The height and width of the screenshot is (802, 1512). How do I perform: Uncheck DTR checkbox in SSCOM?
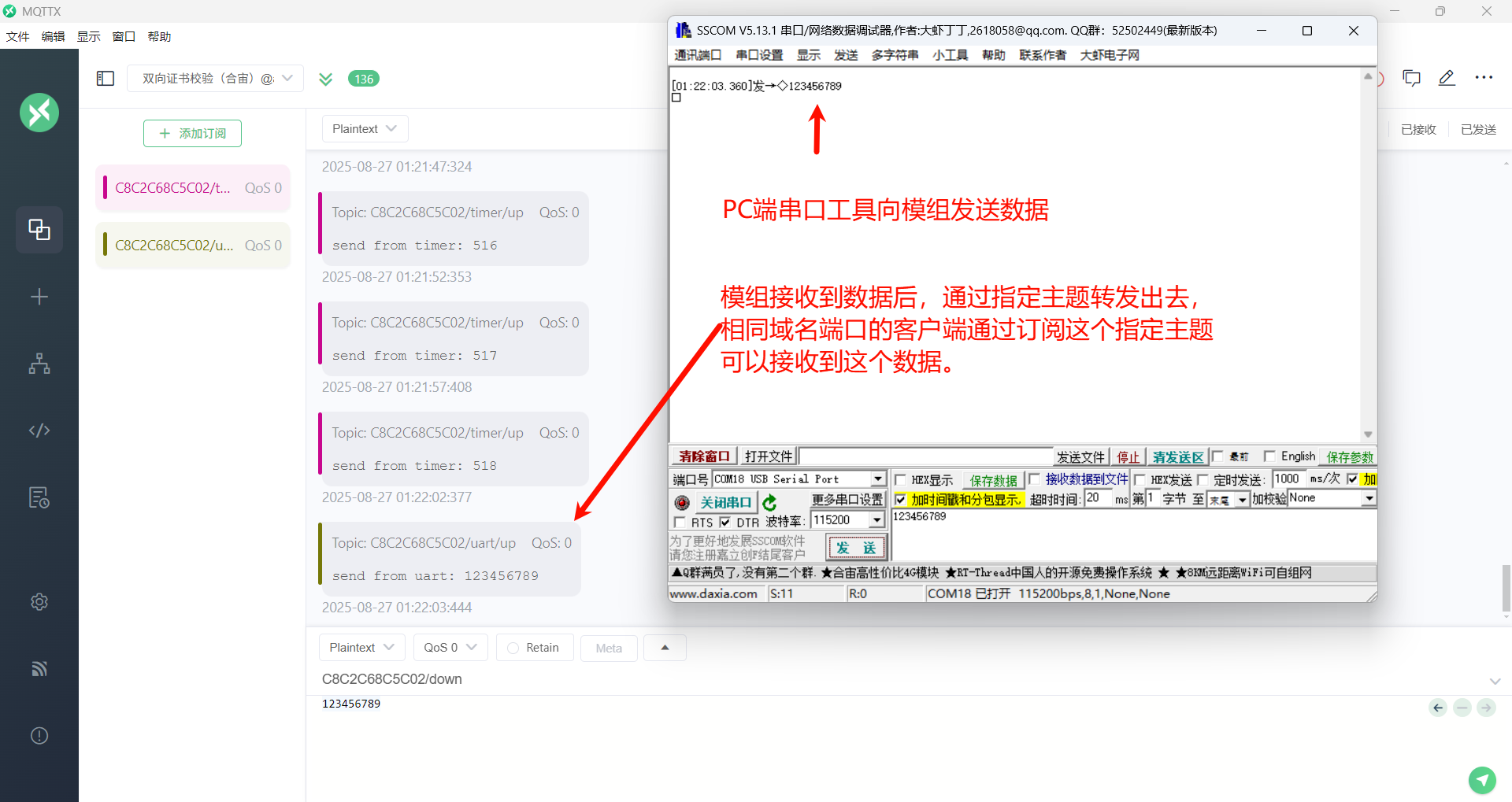tap(724, 522)
